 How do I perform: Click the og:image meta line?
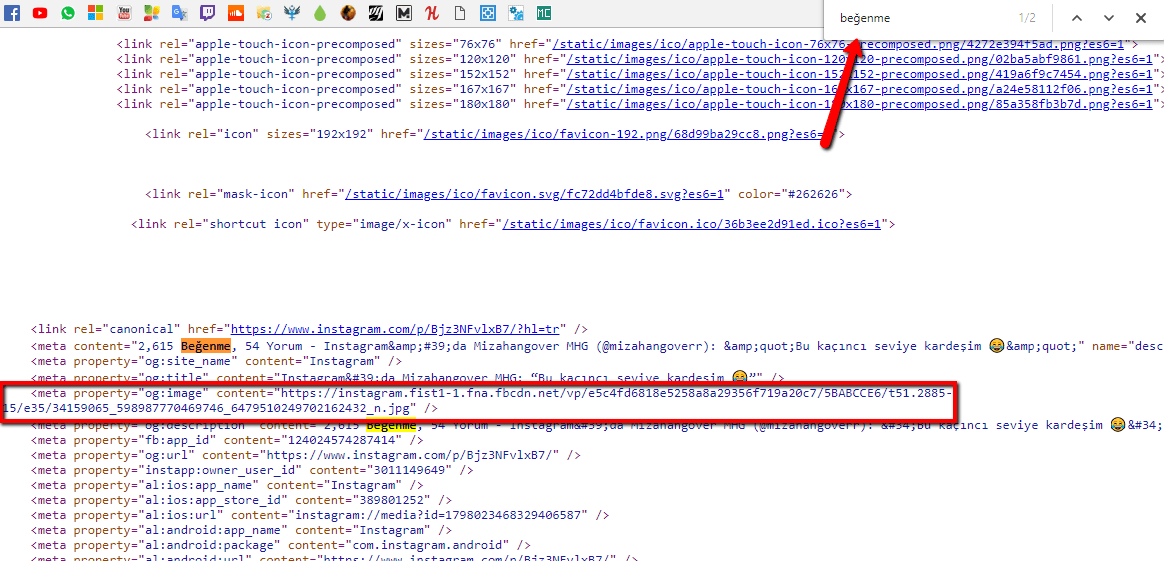(x=481, y=399)
